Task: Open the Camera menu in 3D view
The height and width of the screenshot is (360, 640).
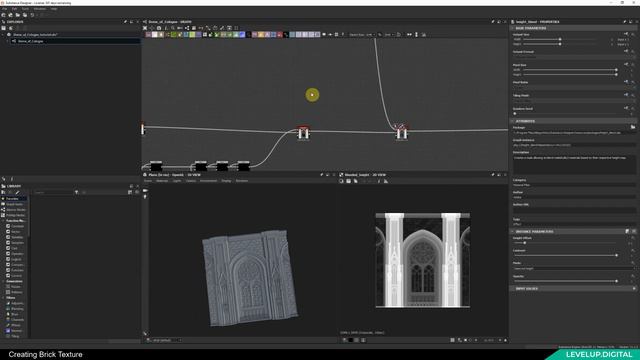Action: 191,181
